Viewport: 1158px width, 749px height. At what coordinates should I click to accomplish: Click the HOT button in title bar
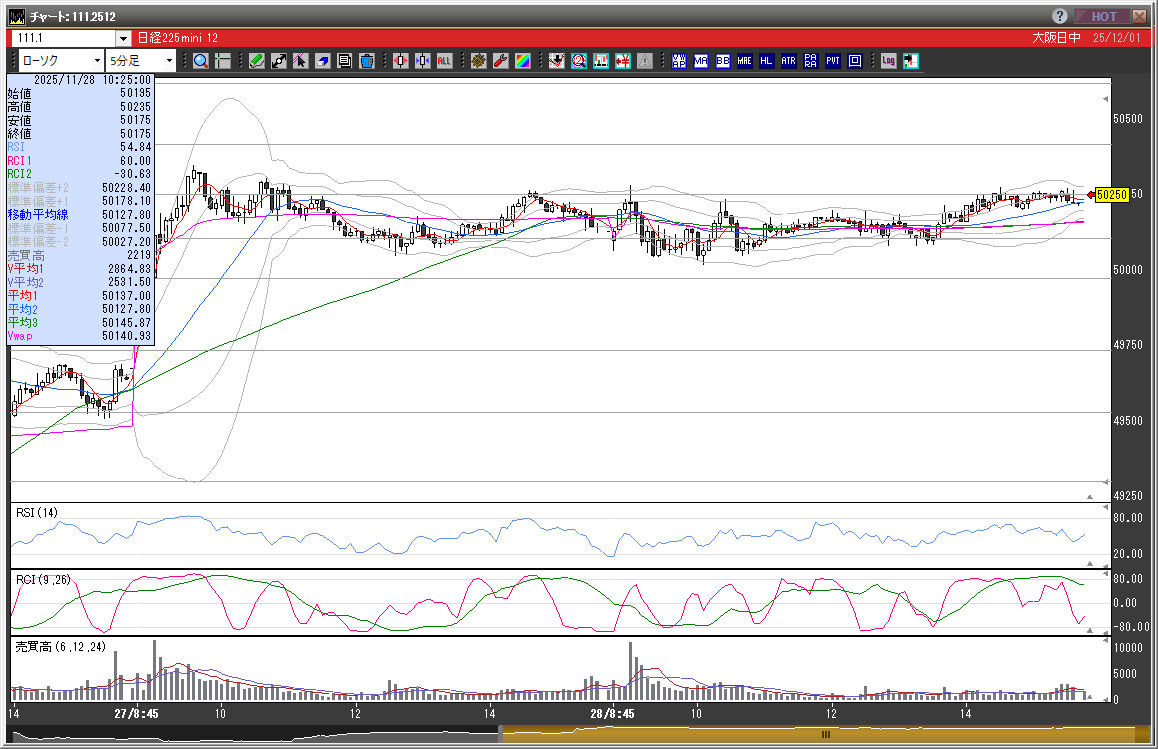(x=1103, y=16)
